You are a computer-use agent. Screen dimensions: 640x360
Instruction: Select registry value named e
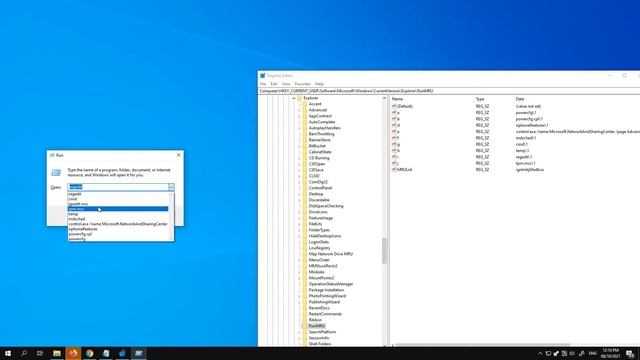click(396, 131)
